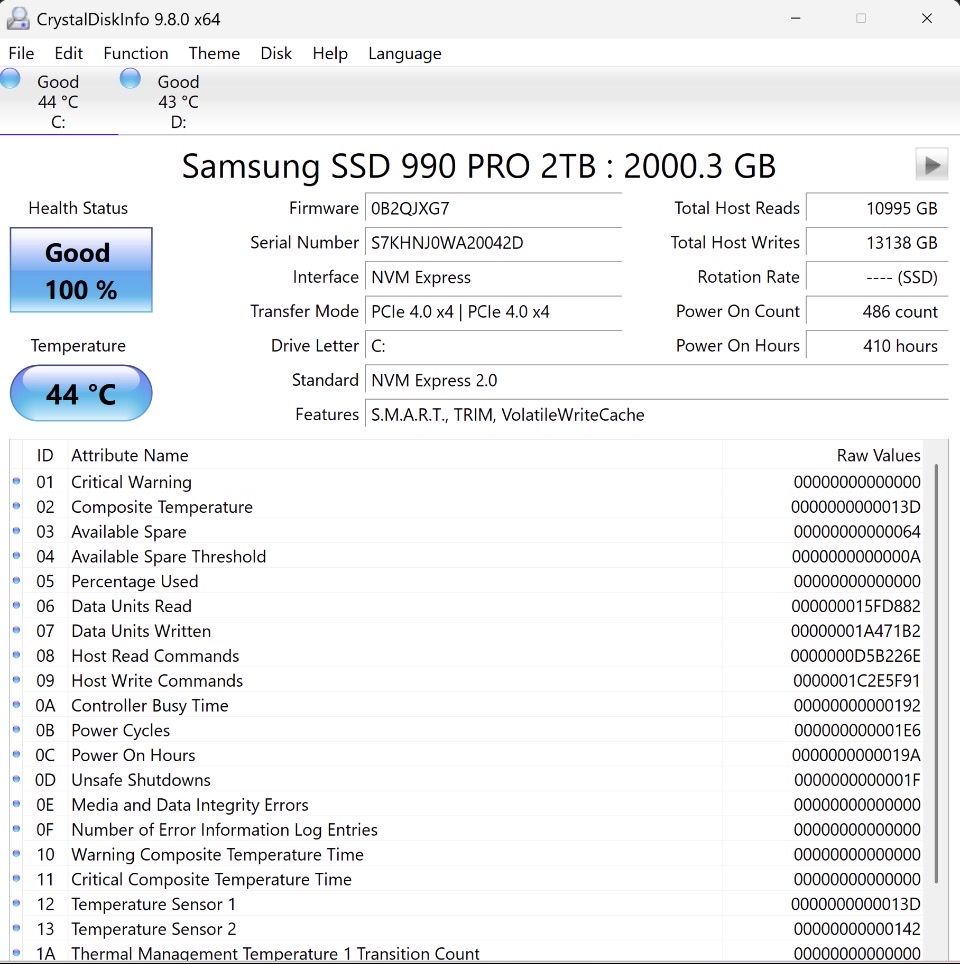Expand the Language menu
Viewport: 960px width, 964px height.
point(404,54)
